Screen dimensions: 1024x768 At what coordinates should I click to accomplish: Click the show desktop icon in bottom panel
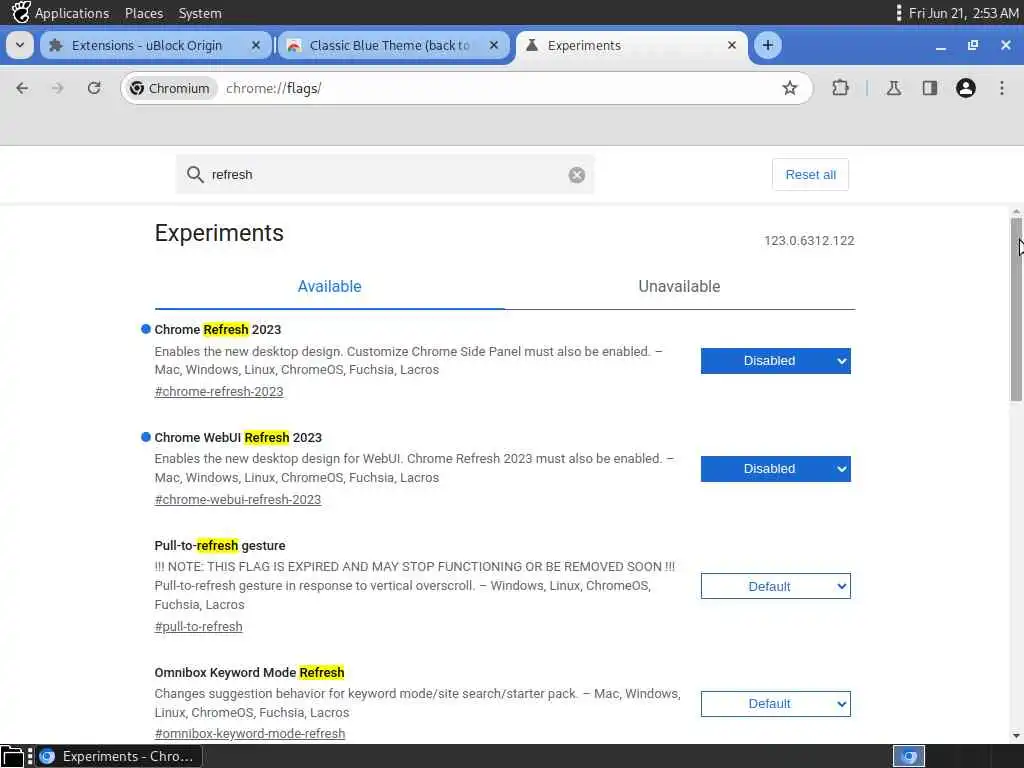(12, 756)
